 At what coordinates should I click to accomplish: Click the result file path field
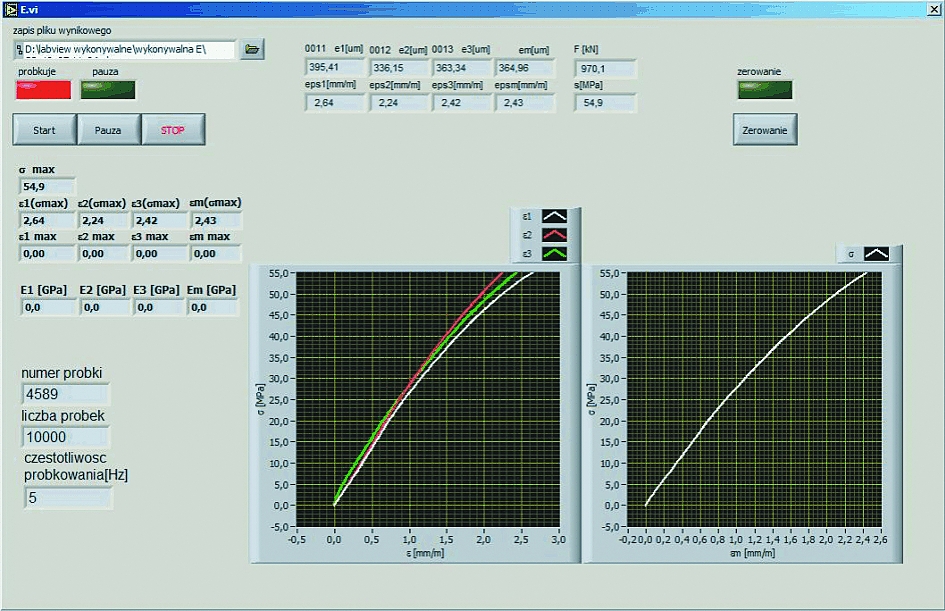pos(125,49)
